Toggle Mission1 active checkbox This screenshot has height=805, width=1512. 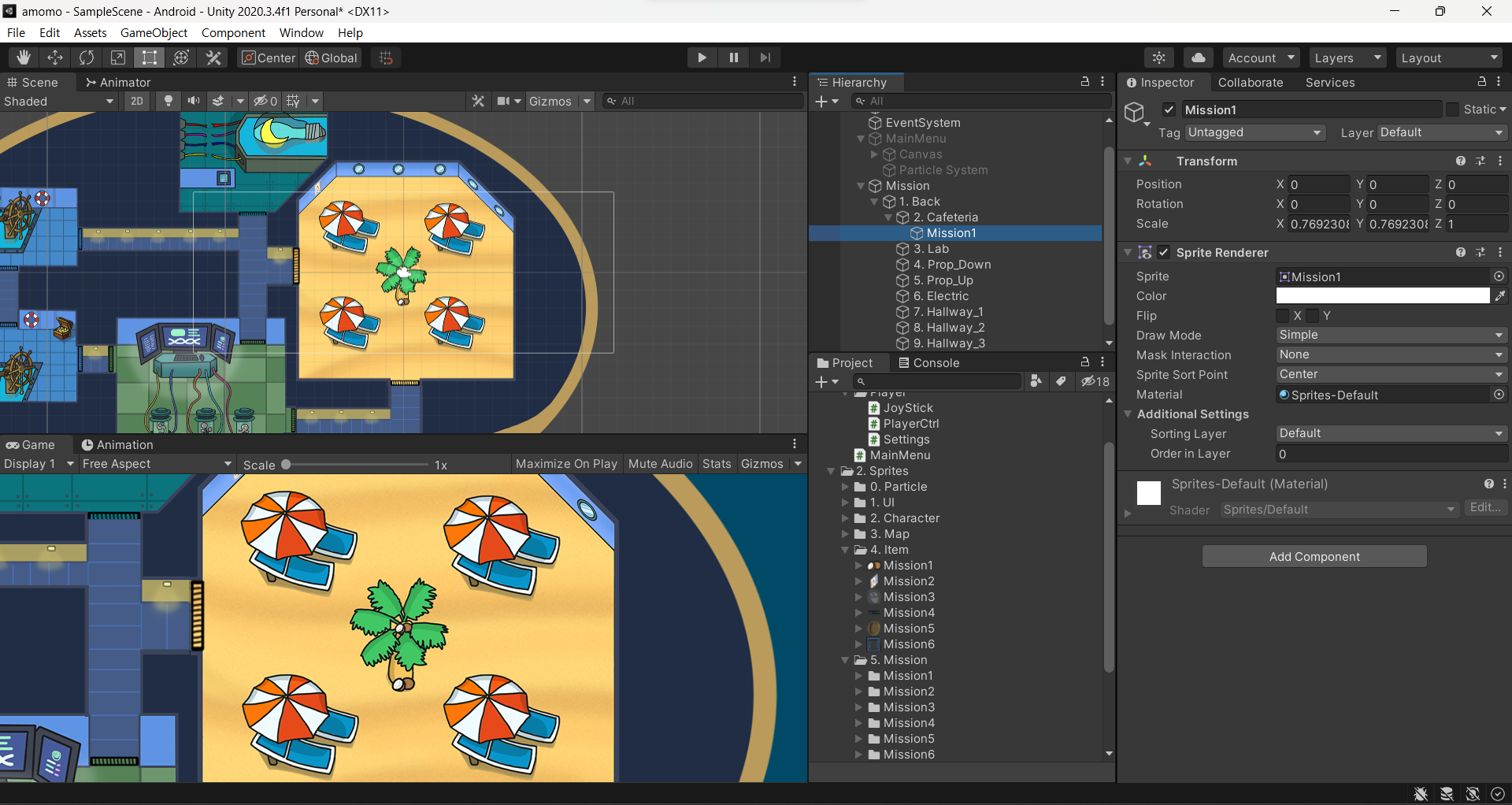pyautogui.click(x=1169, y=109)
